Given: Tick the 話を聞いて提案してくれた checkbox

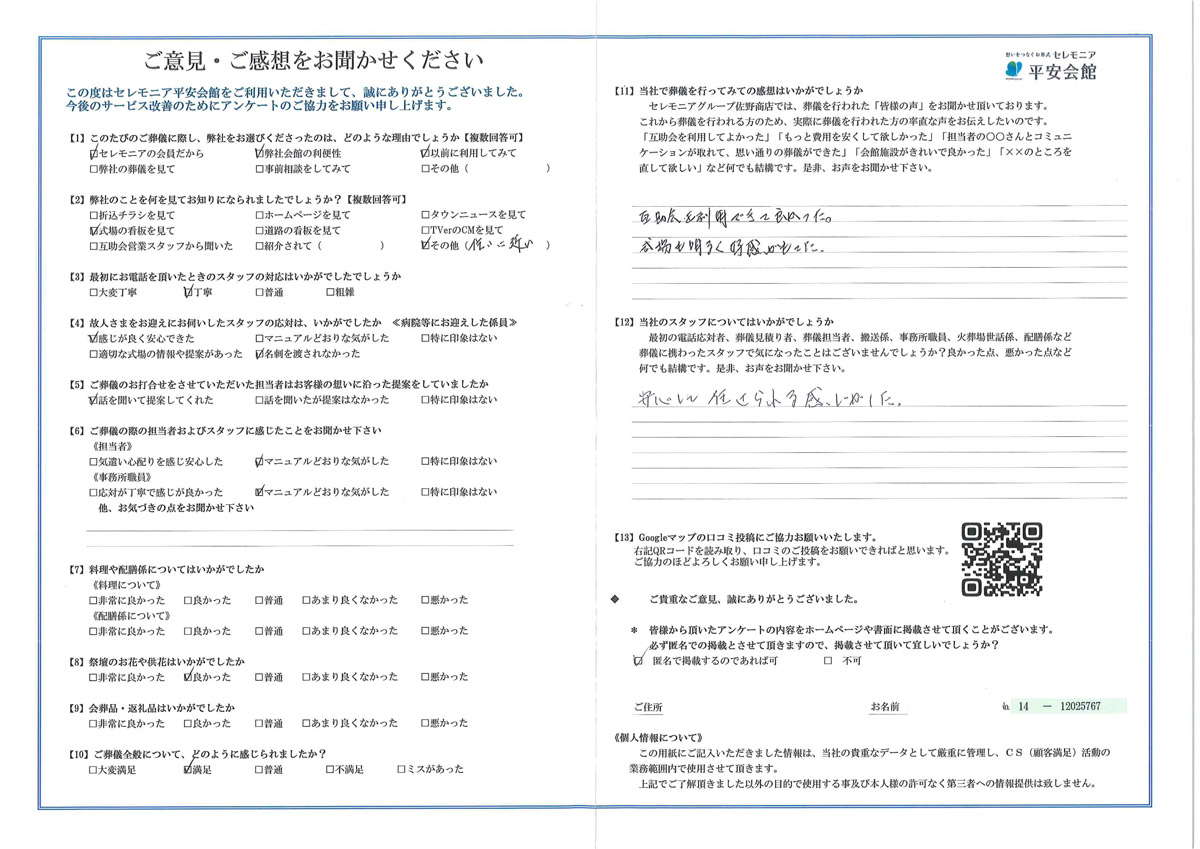Looking at the screenshot, I should (x=95, y=400).
